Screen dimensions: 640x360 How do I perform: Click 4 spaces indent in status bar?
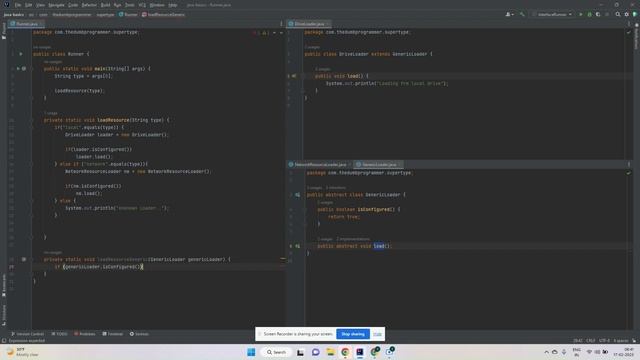(x=621, y=340)
